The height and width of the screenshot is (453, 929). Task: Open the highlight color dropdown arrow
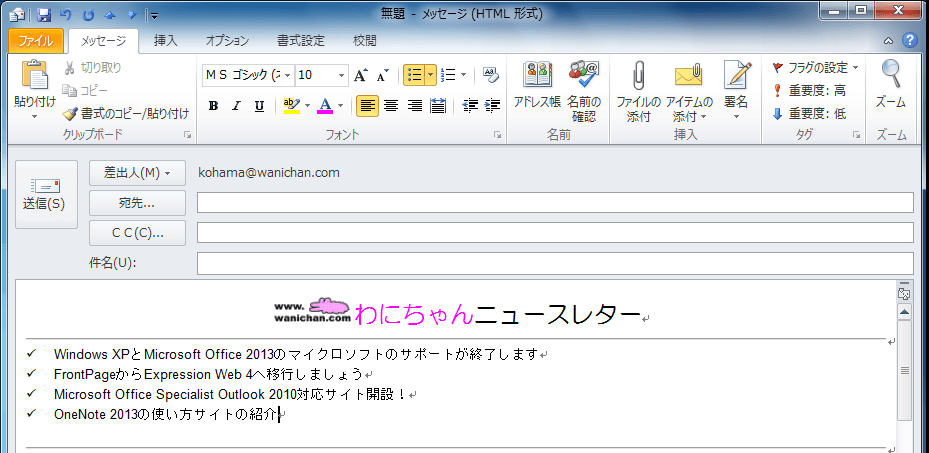307,106
